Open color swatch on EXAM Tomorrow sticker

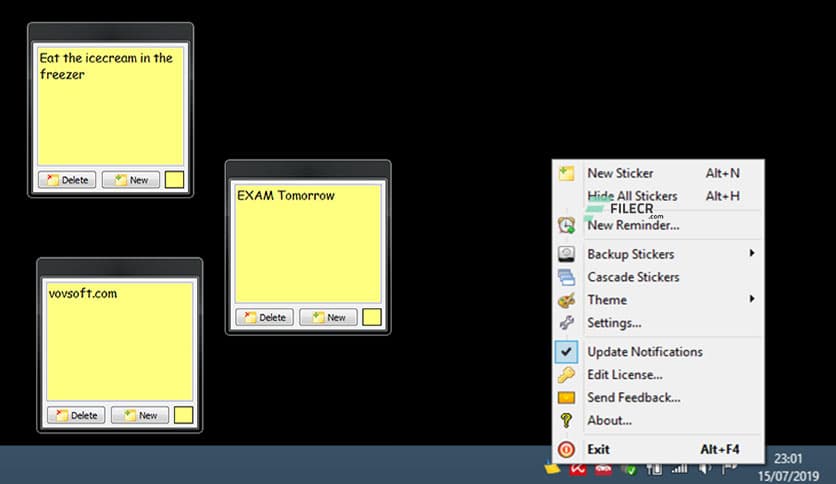pos(372,317)
